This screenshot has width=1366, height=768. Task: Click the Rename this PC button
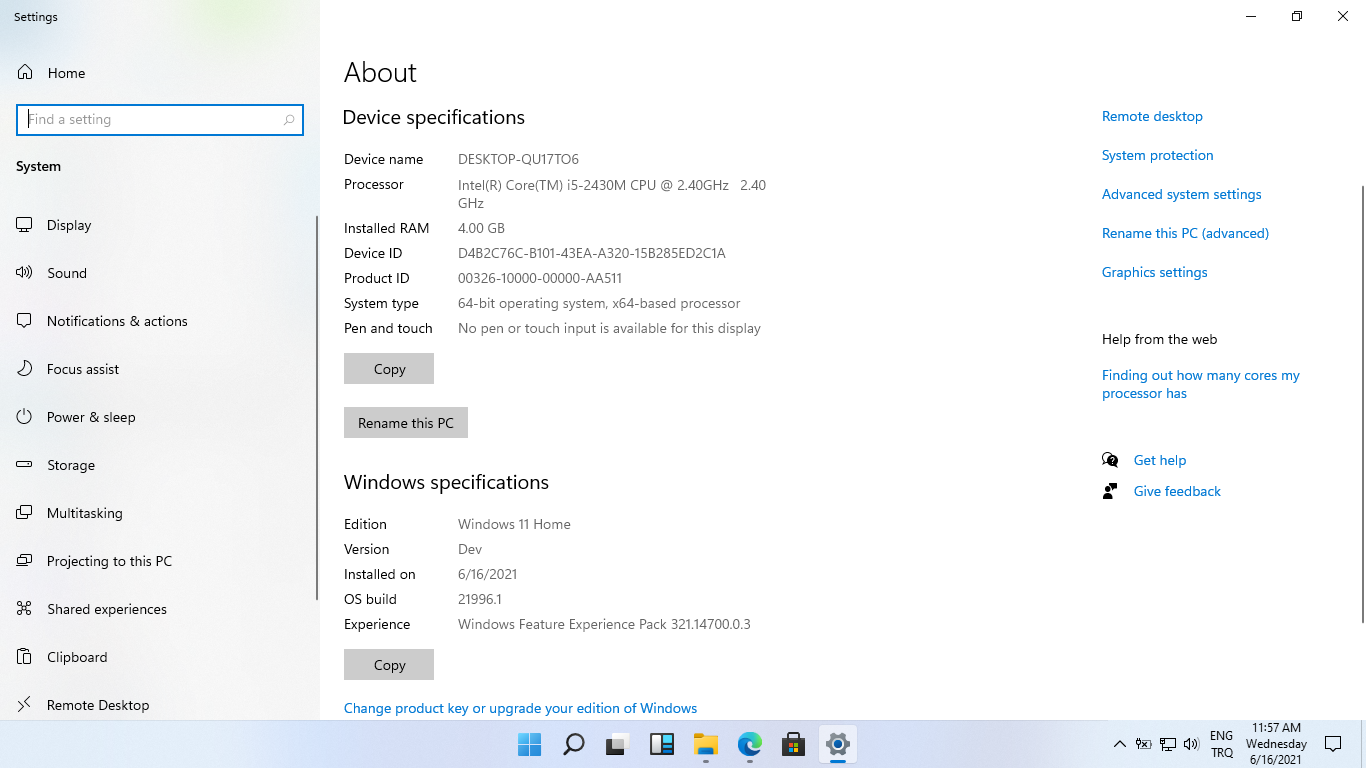(406, 423)
